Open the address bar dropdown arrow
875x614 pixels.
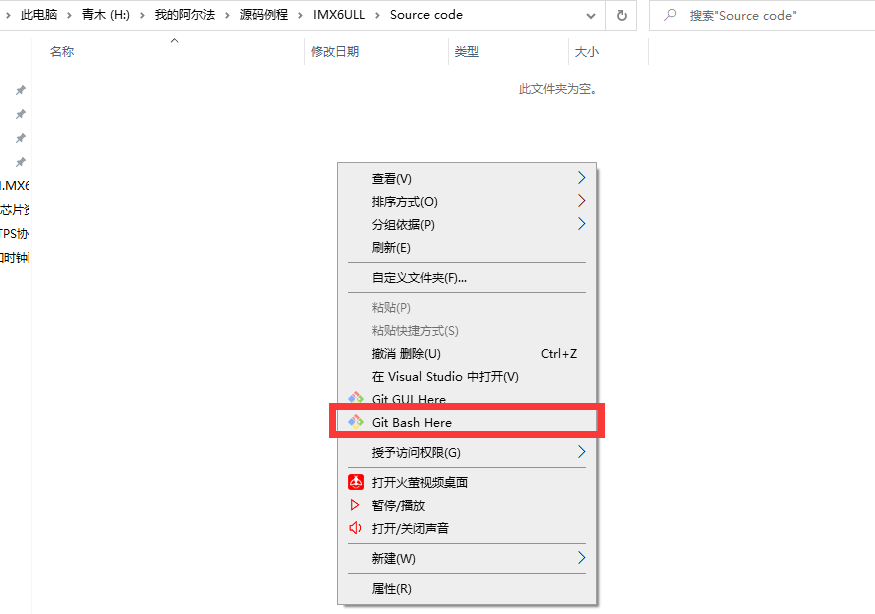pos(591,15)
